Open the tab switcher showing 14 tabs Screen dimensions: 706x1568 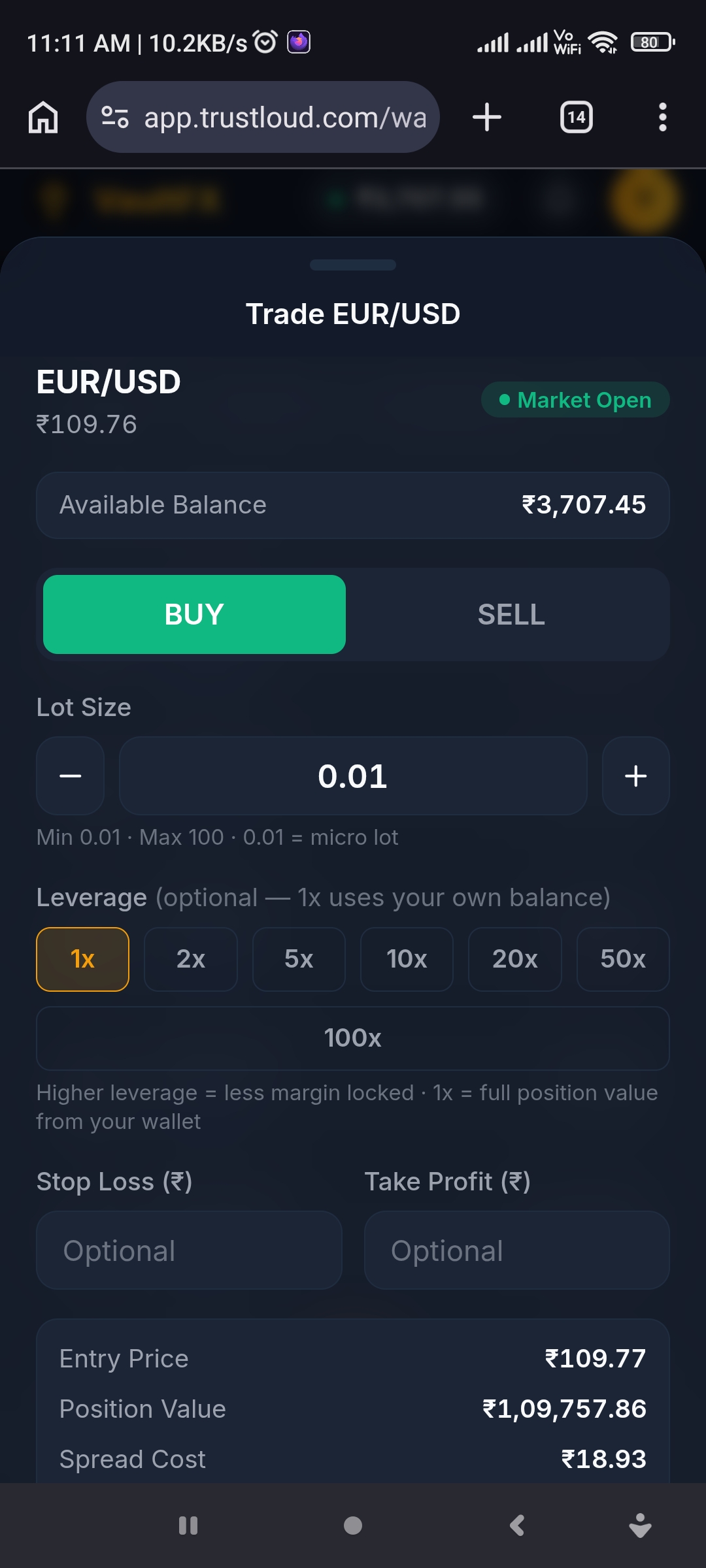coord(577,118)
